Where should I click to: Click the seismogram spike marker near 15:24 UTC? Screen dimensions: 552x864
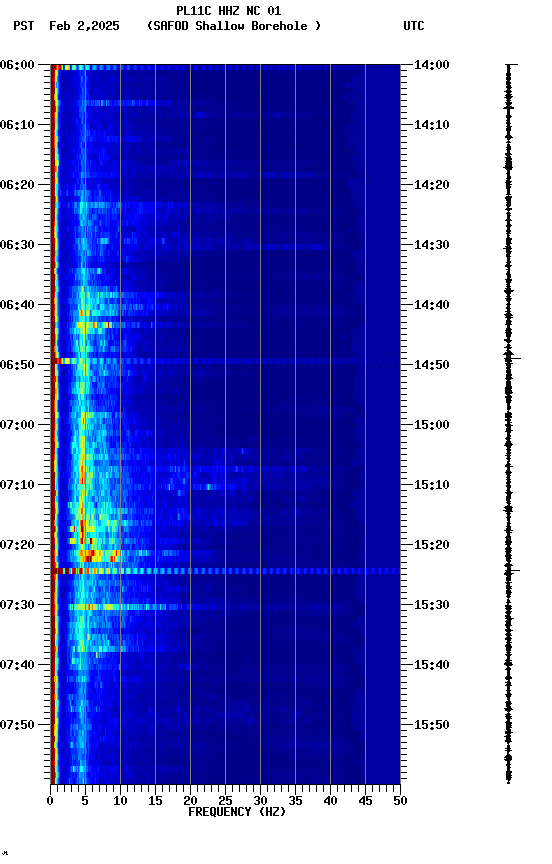coord(511,571)
